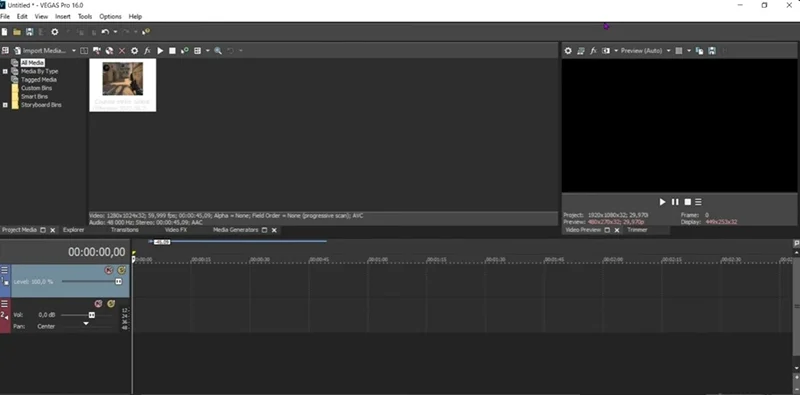The height and width of the screenshot is (395, 800).
Task: Switch to the Video FX tab
Action: pos(176,230)
